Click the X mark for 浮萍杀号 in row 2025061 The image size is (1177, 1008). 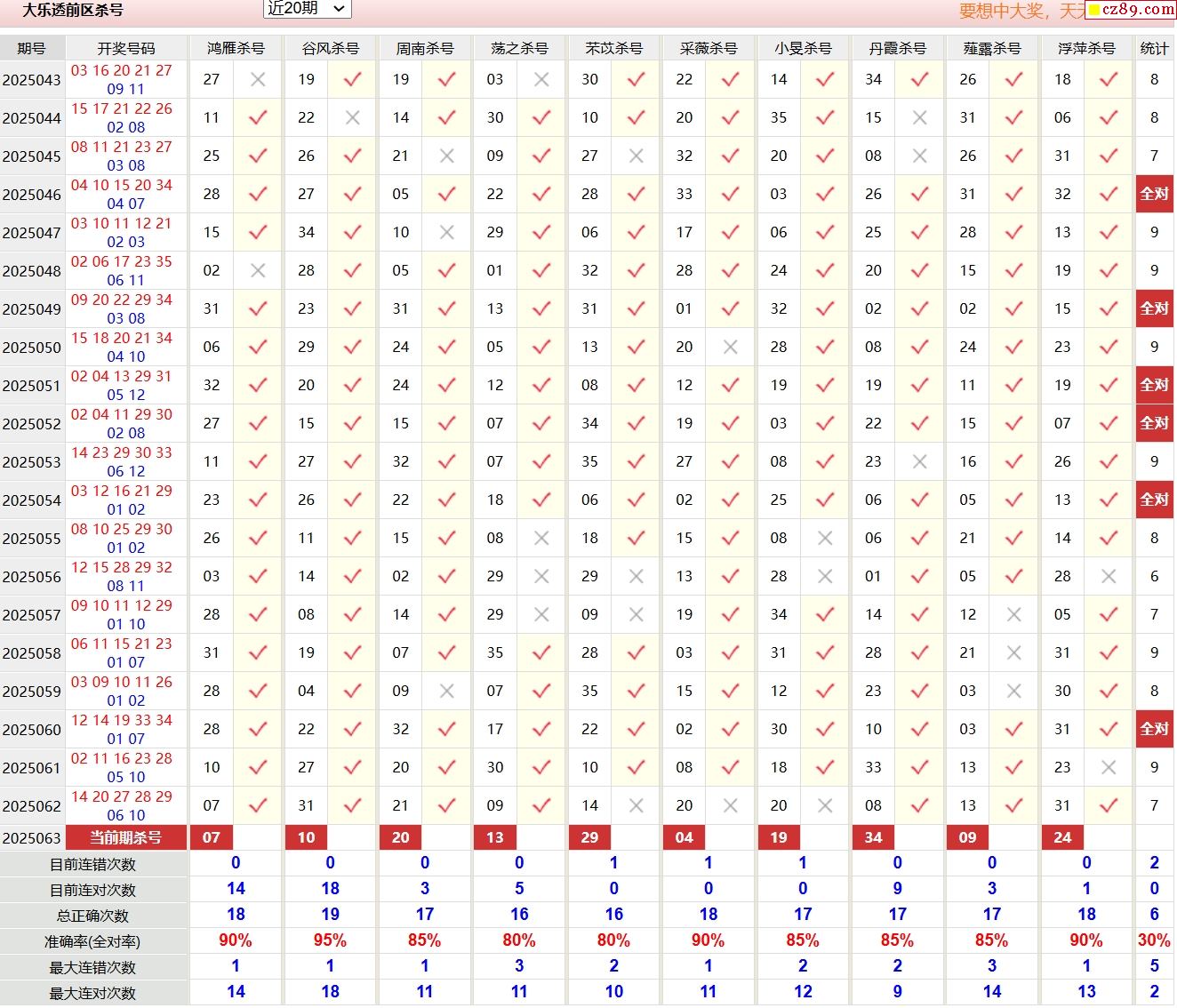pyautogui.click(x=1109, y=767)
